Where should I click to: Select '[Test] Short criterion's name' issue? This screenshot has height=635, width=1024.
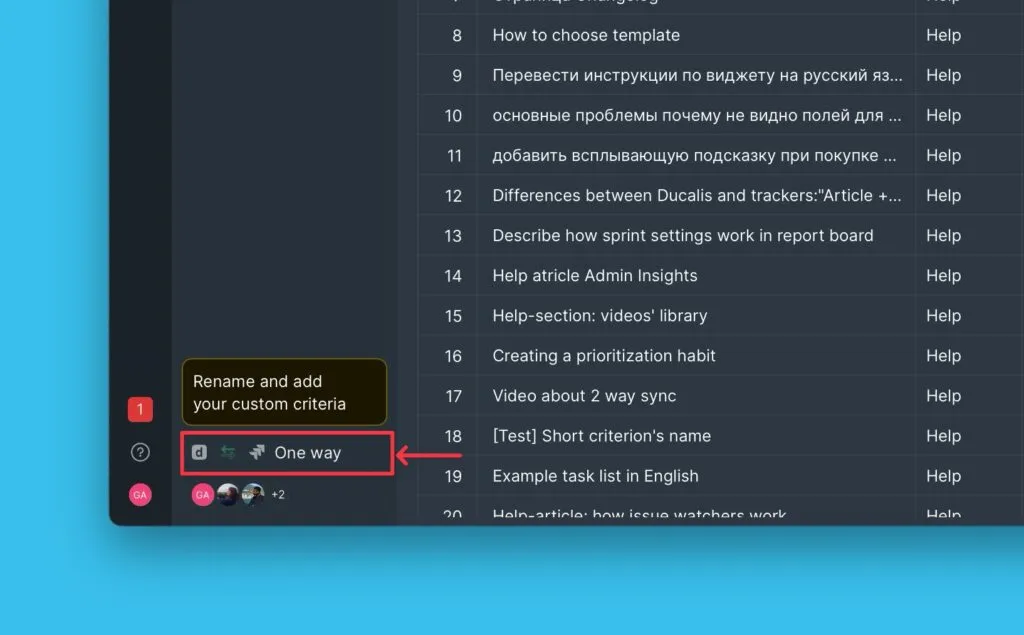click(602, 436)
